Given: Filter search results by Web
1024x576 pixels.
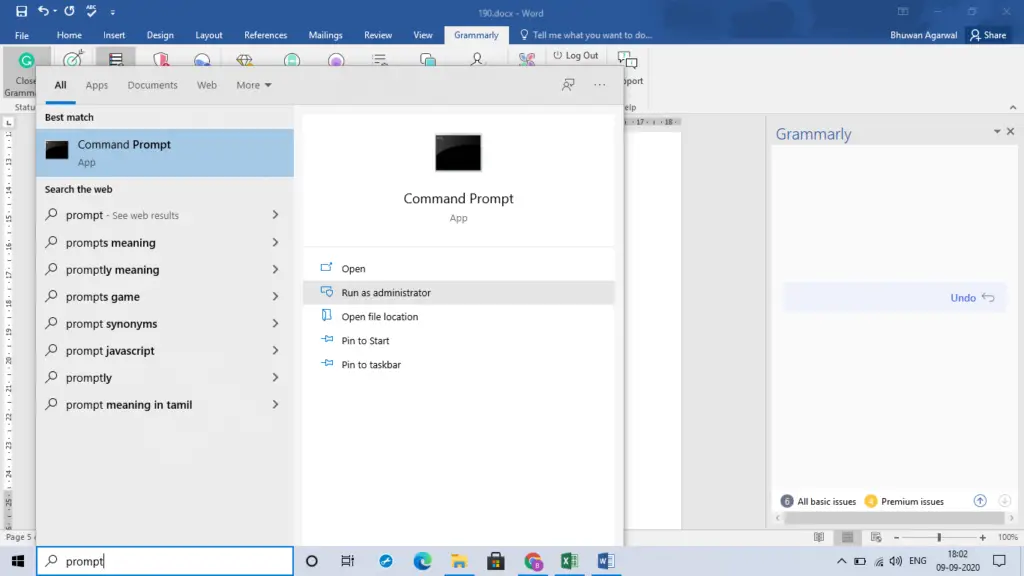Looking at the screenshot, I should [x=206, y=85].
